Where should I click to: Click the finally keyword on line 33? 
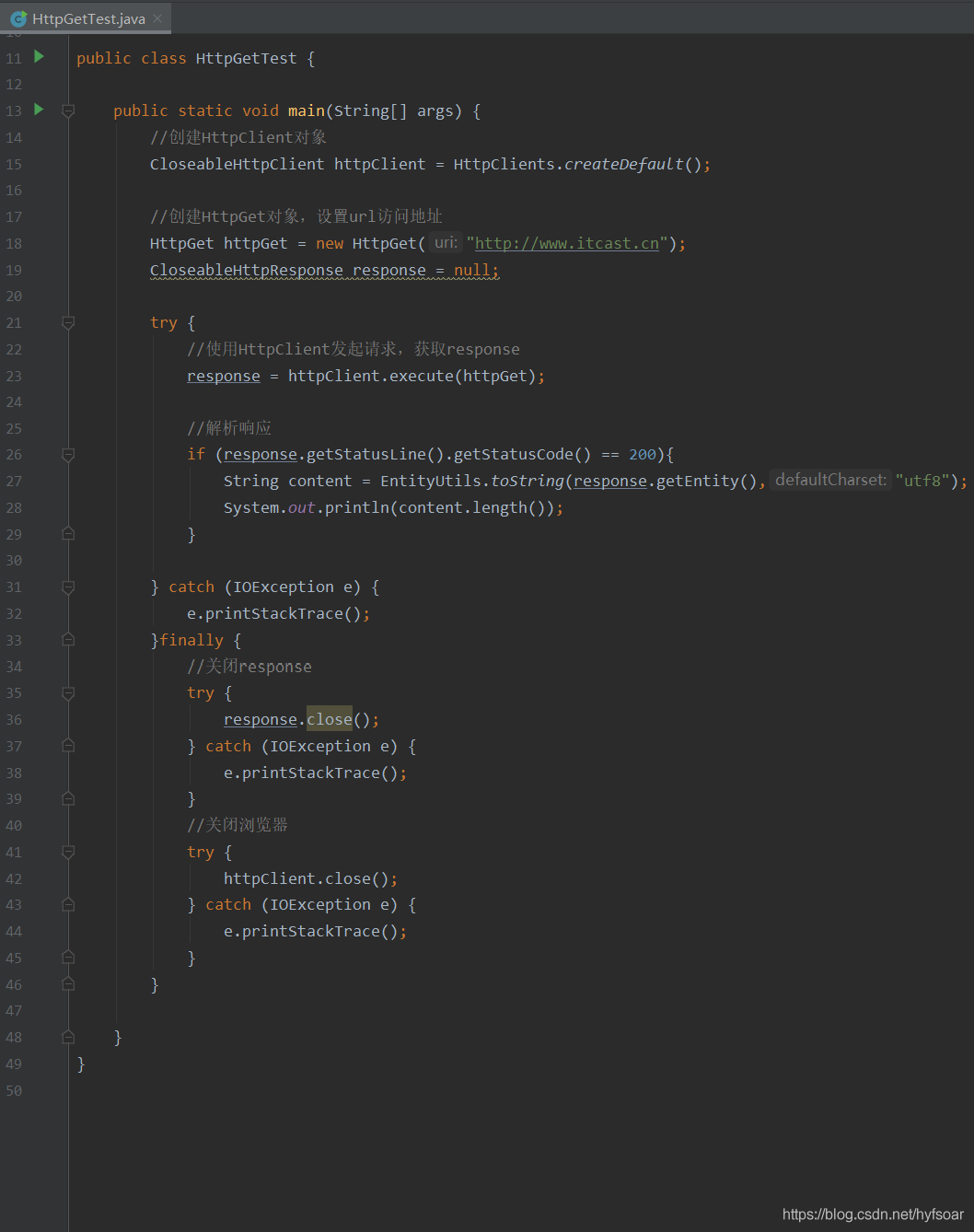click(x=191, y=640)
